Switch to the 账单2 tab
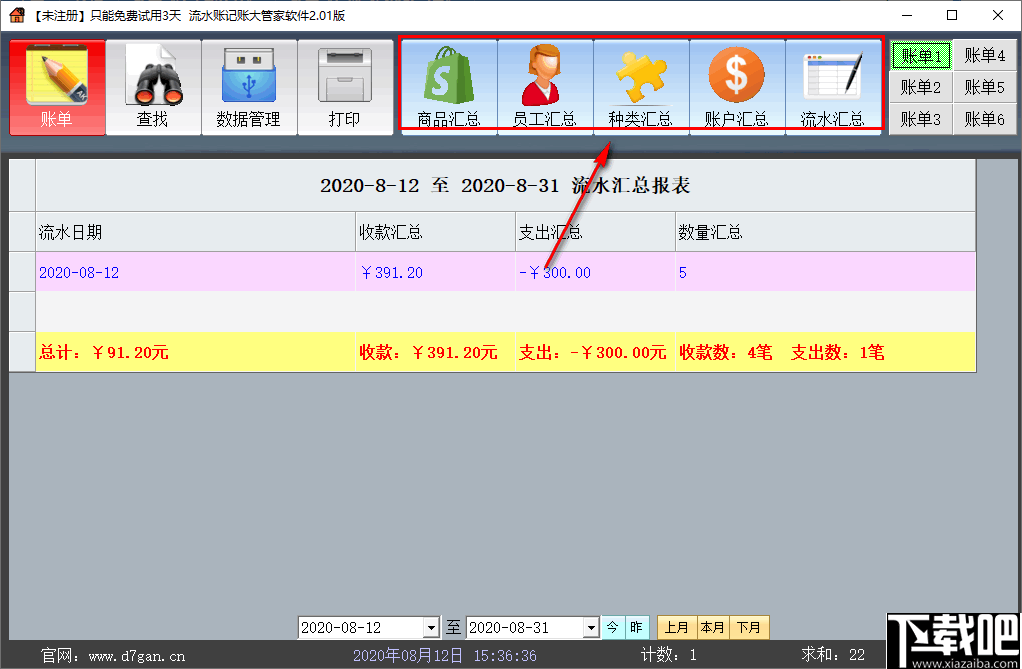1022x669 pixels. [x=920, y=87]
